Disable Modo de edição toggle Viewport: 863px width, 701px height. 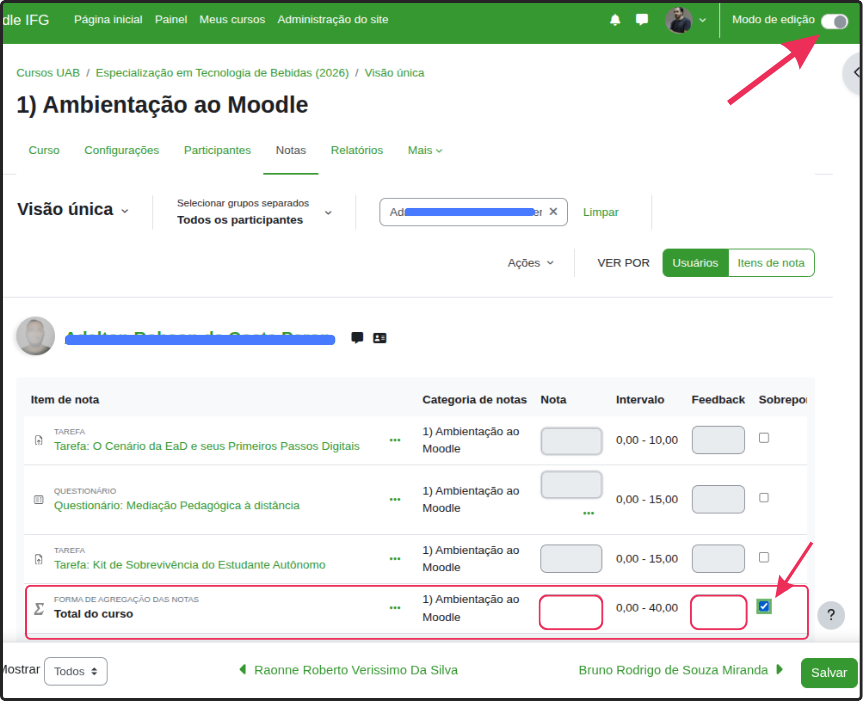pyautogui.click(x=833, y=19)
